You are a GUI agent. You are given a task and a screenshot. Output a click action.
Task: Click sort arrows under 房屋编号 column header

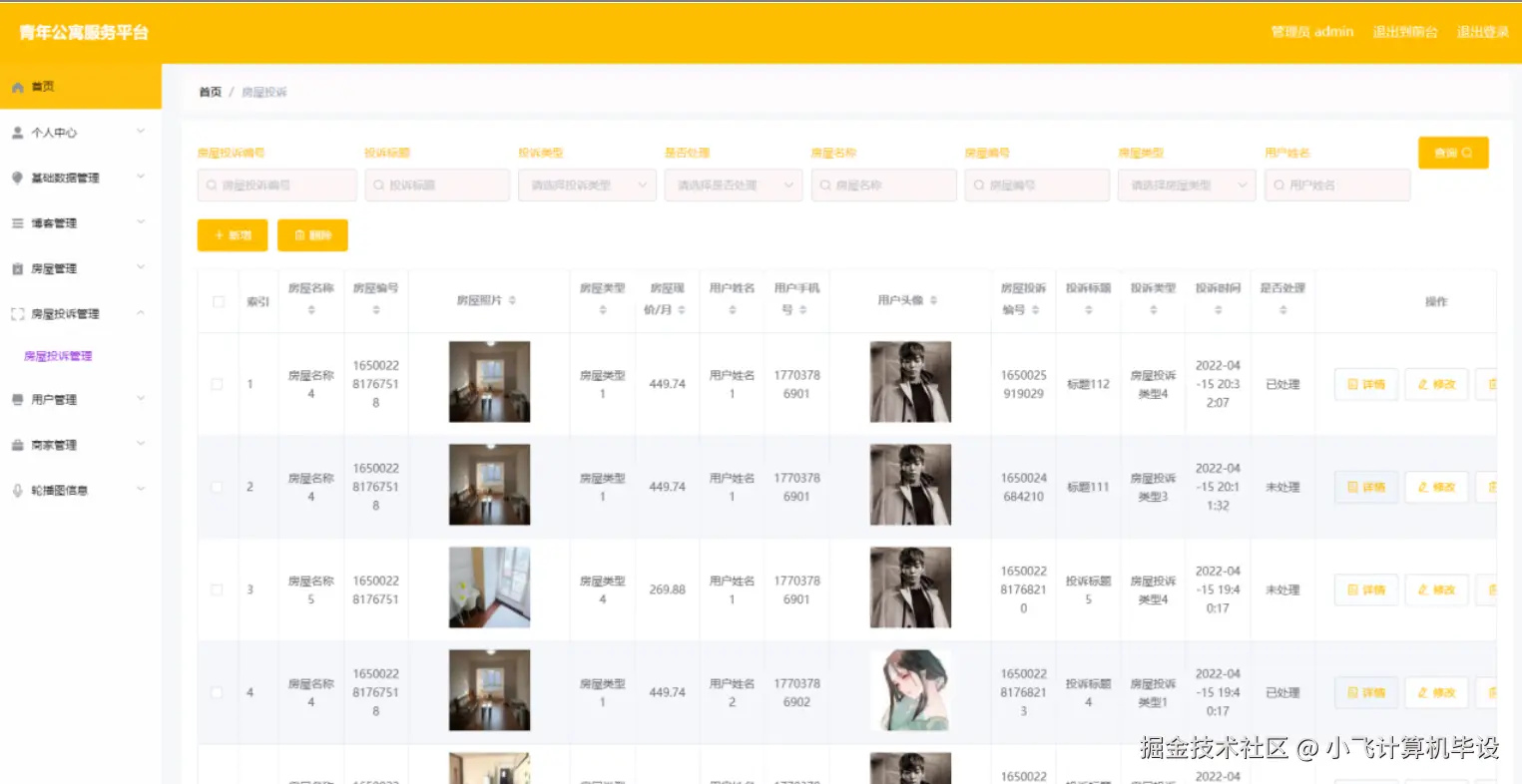pyautogui.click(x=376, y=310)
